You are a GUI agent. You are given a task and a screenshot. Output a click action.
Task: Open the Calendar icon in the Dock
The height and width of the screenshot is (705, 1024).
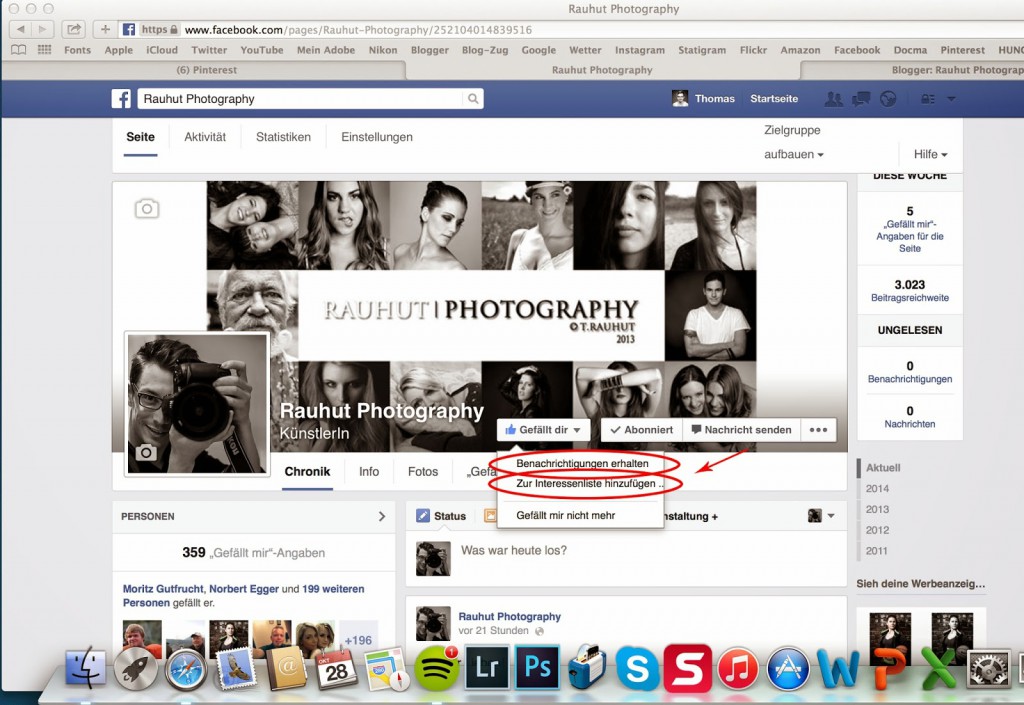(336, 668)
